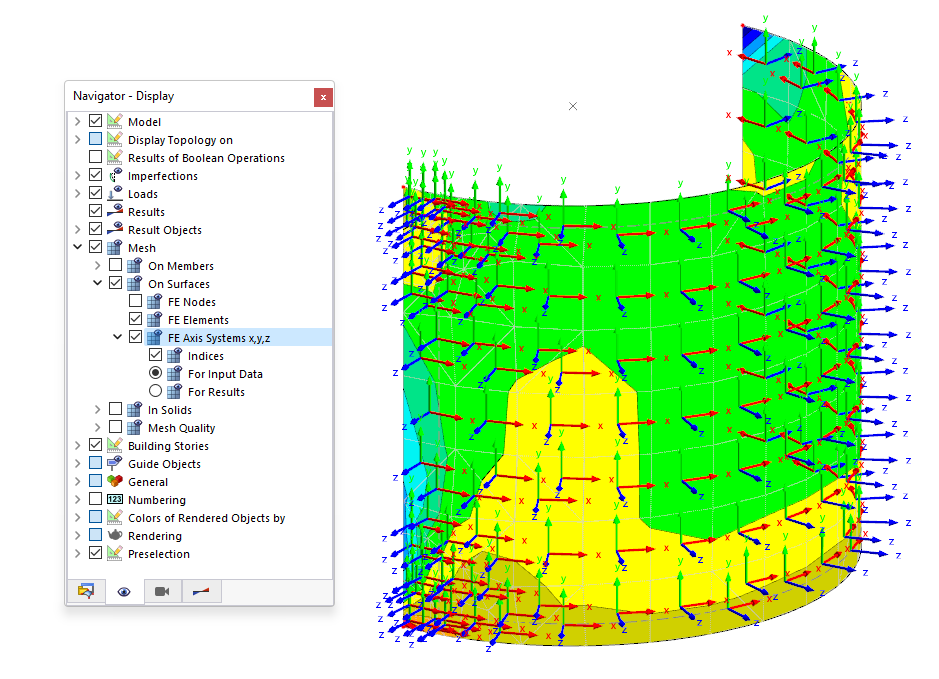Collapse the Mesh tree branch
The image size is (939, 679).
click(78, 247)
